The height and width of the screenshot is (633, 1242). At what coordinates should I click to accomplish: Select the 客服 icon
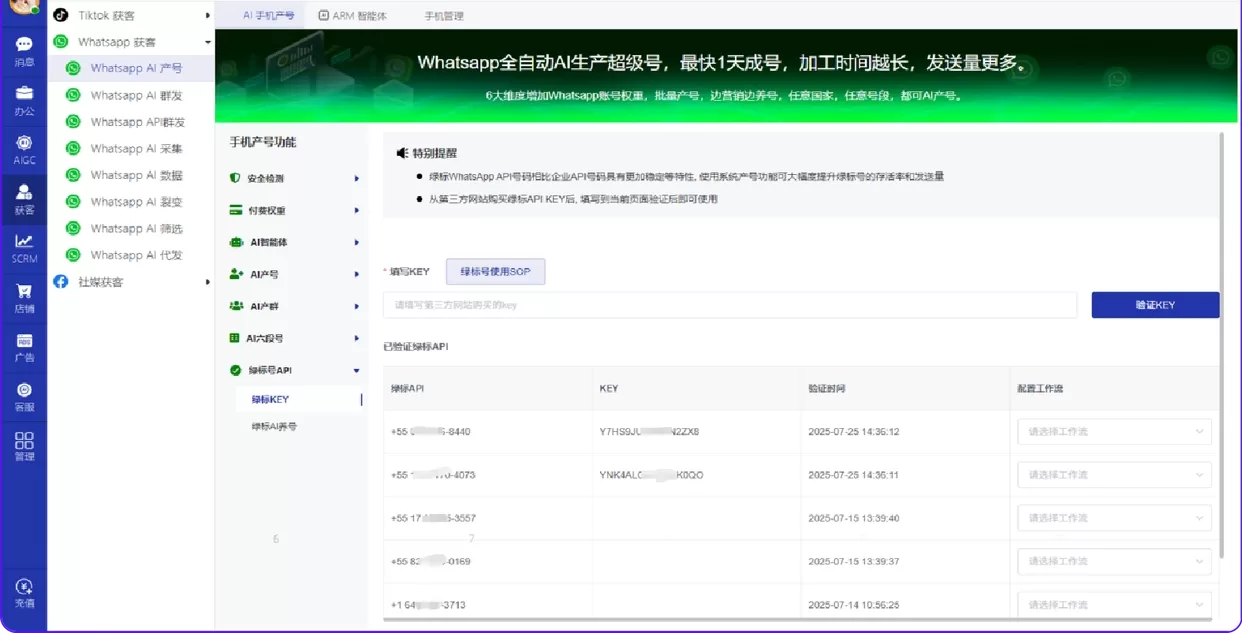23,398
